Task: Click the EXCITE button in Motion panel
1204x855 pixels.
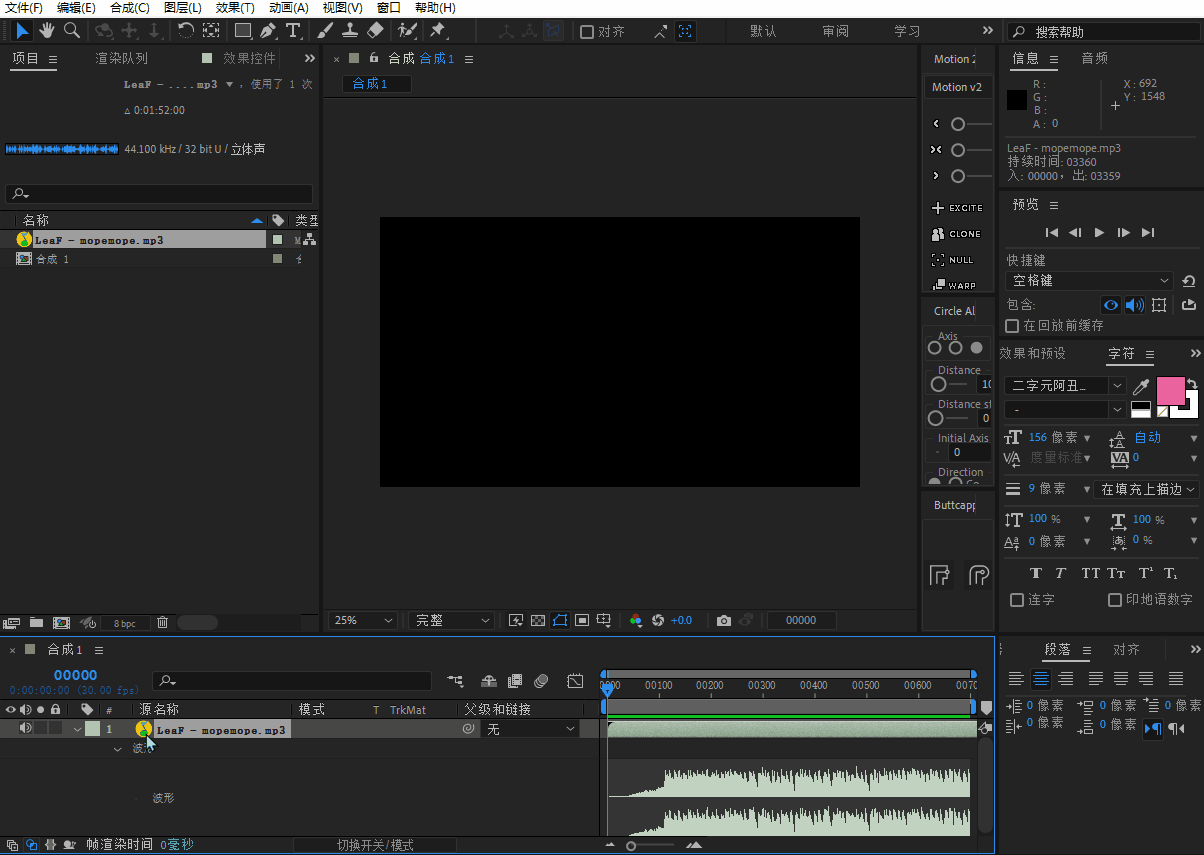Action: coord(957,208)
